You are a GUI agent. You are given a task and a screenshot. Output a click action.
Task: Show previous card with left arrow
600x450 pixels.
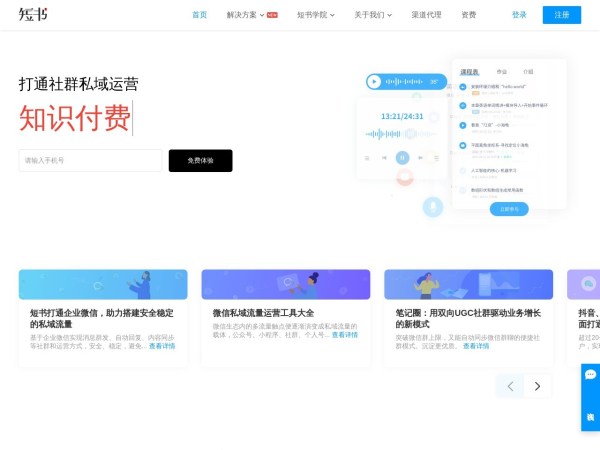[511, 386]
